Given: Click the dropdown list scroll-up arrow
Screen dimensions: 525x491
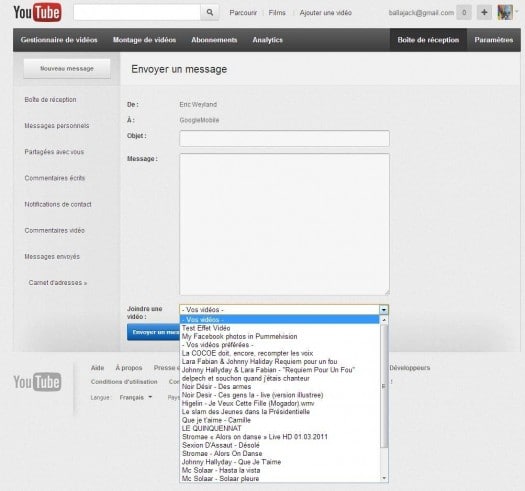Looking at the screenshot, I should [384, 320].
